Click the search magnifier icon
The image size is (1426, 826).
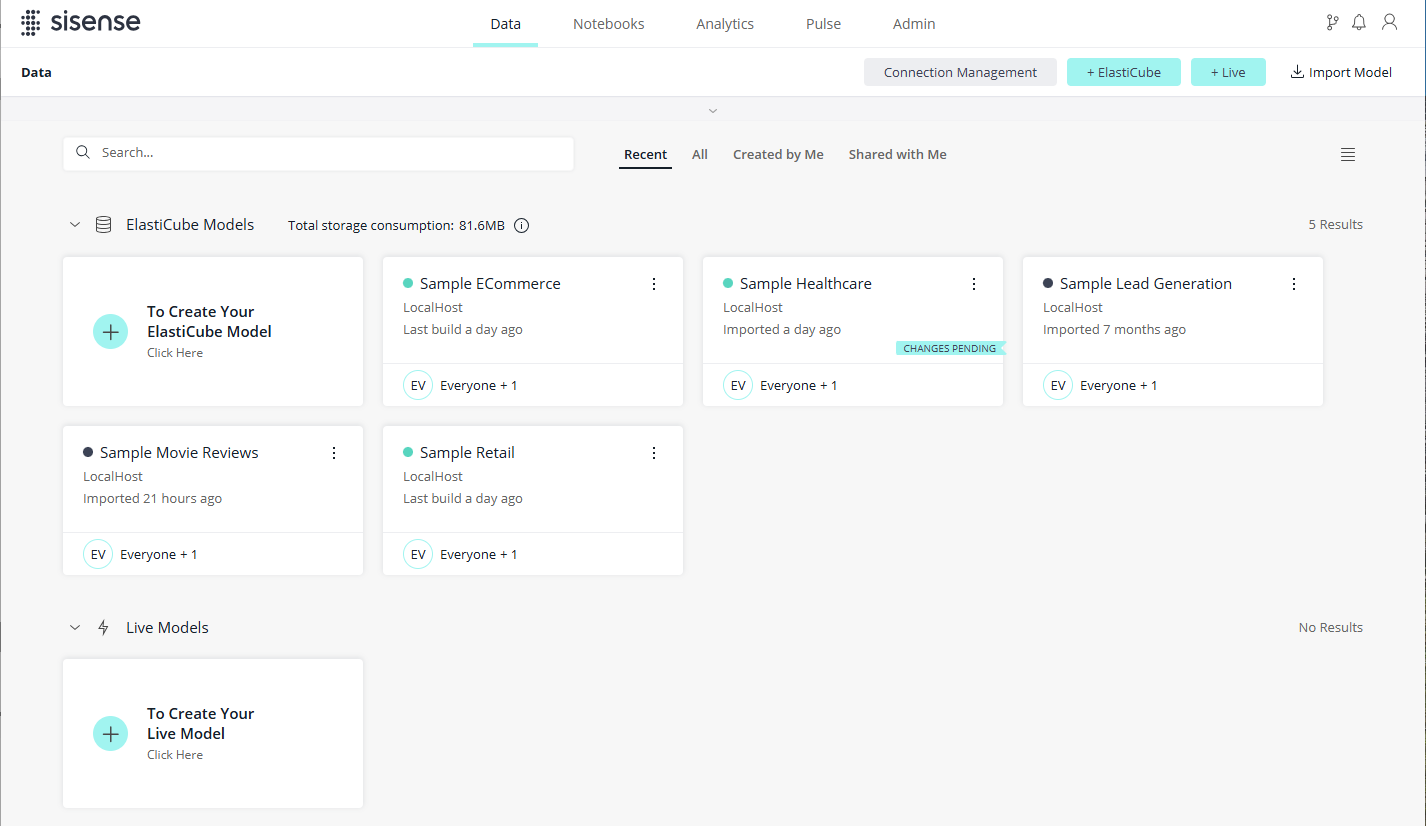point(83,153)
